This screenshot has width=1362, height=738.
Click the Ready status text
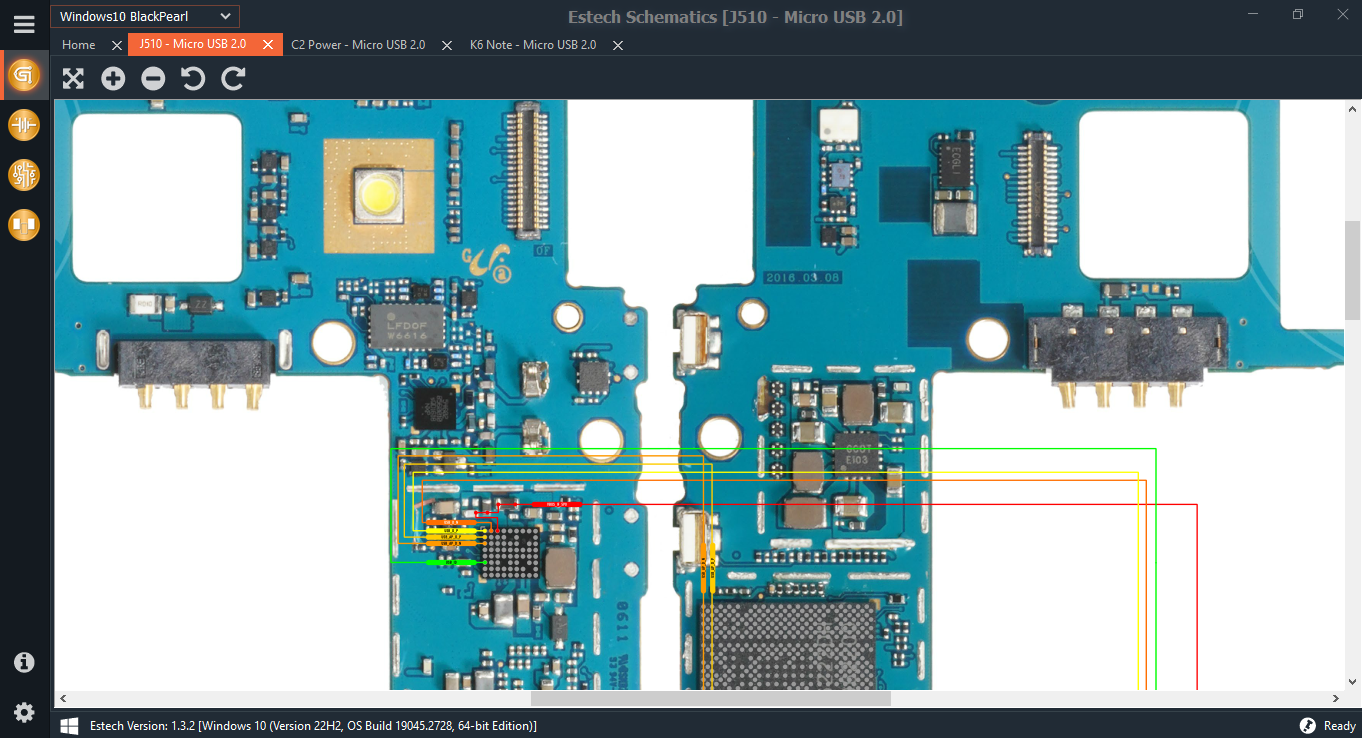click(x=1340, y=725)
